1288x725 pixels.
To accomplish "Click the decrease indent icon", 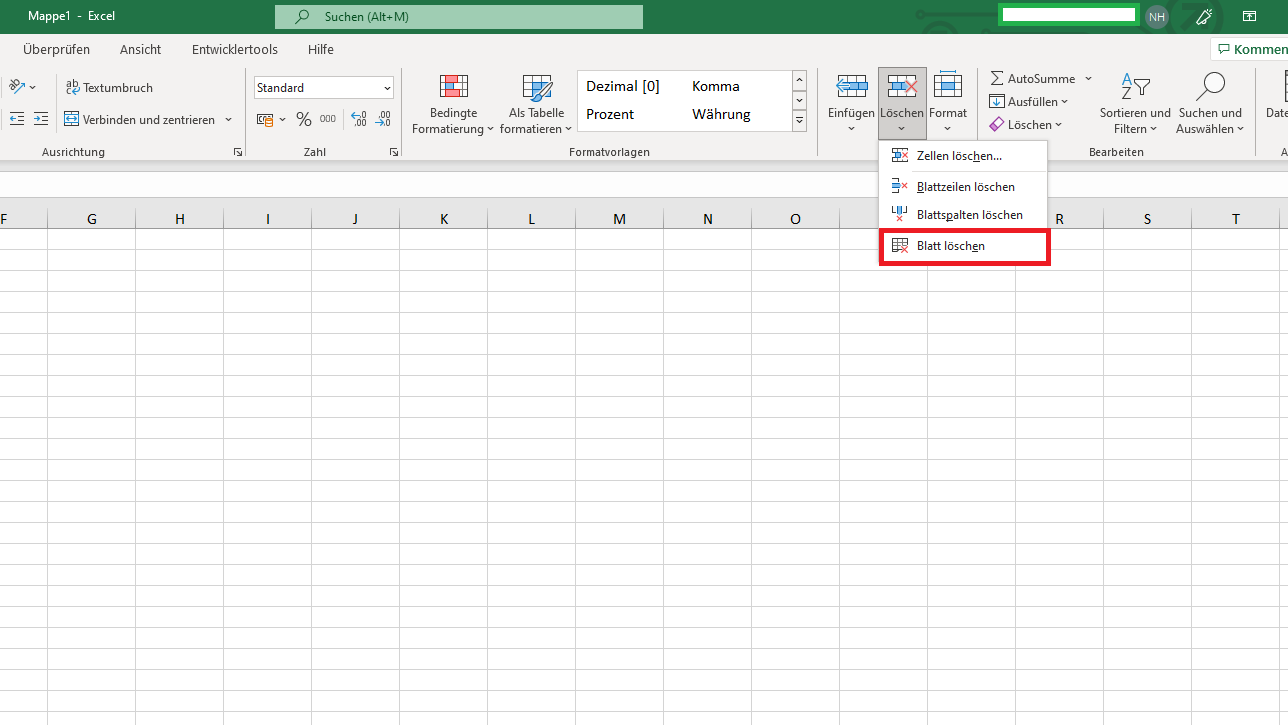I will tap(17, 119).
